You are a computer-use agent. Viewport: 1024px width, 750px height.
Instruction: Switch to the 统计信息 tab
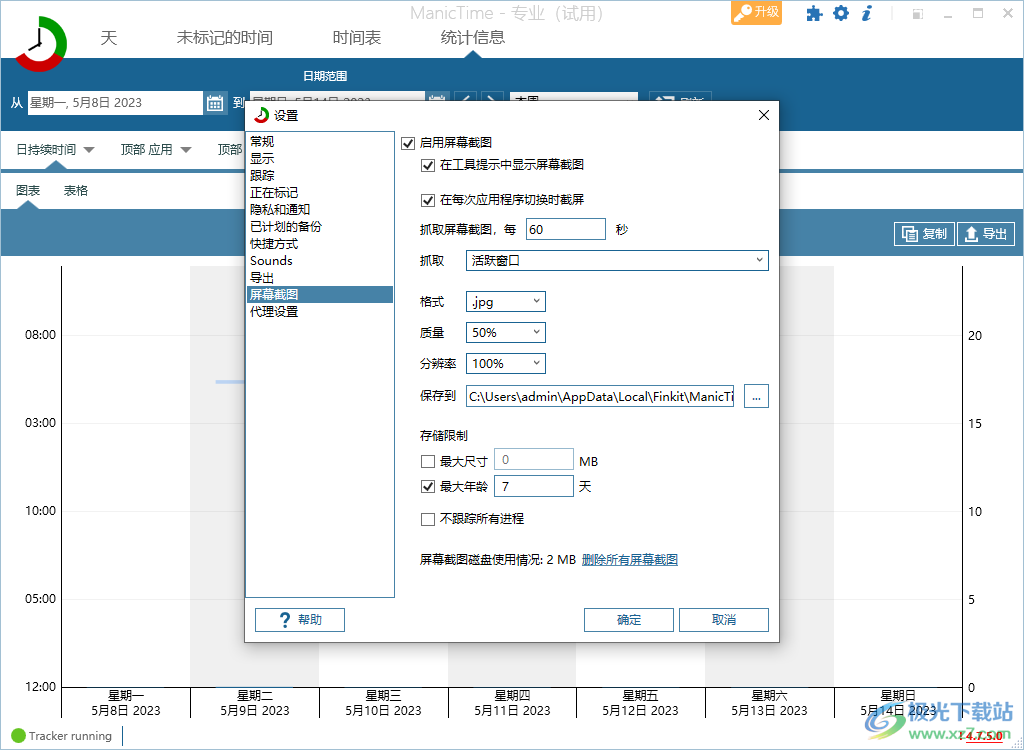(x=473, y=38)
